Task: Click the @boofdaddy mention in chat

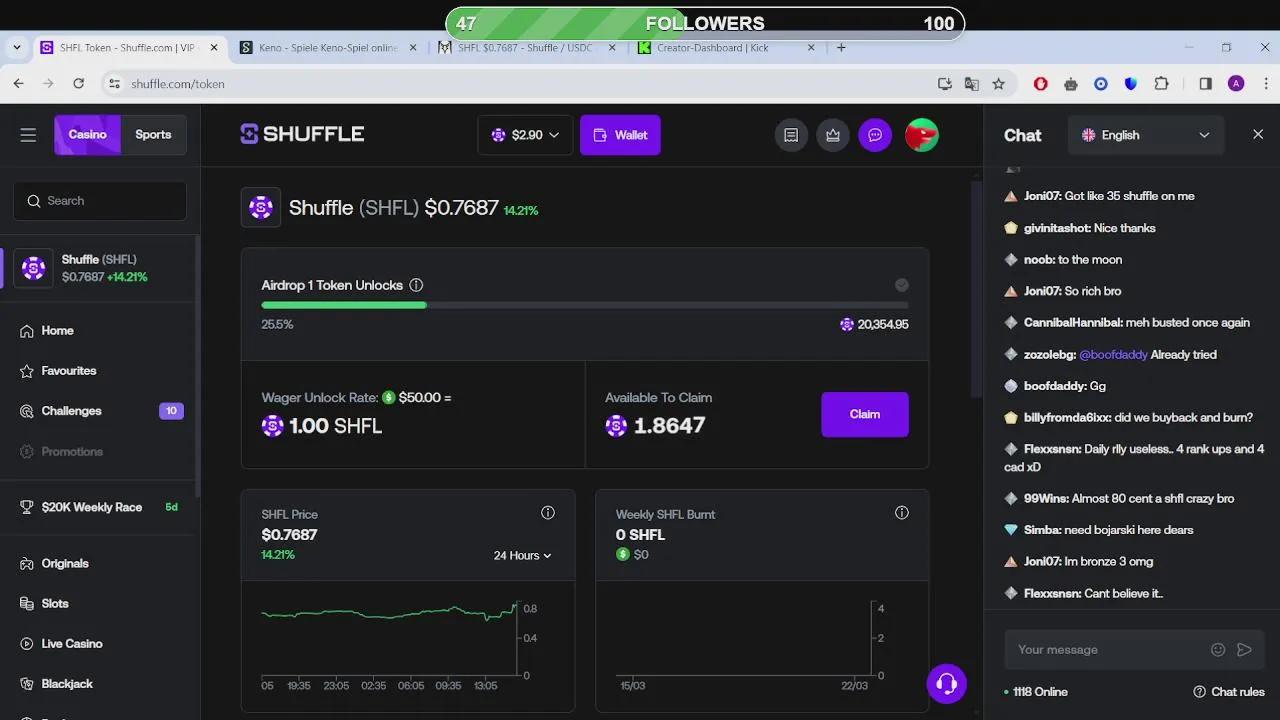Action: point(1113,355)
